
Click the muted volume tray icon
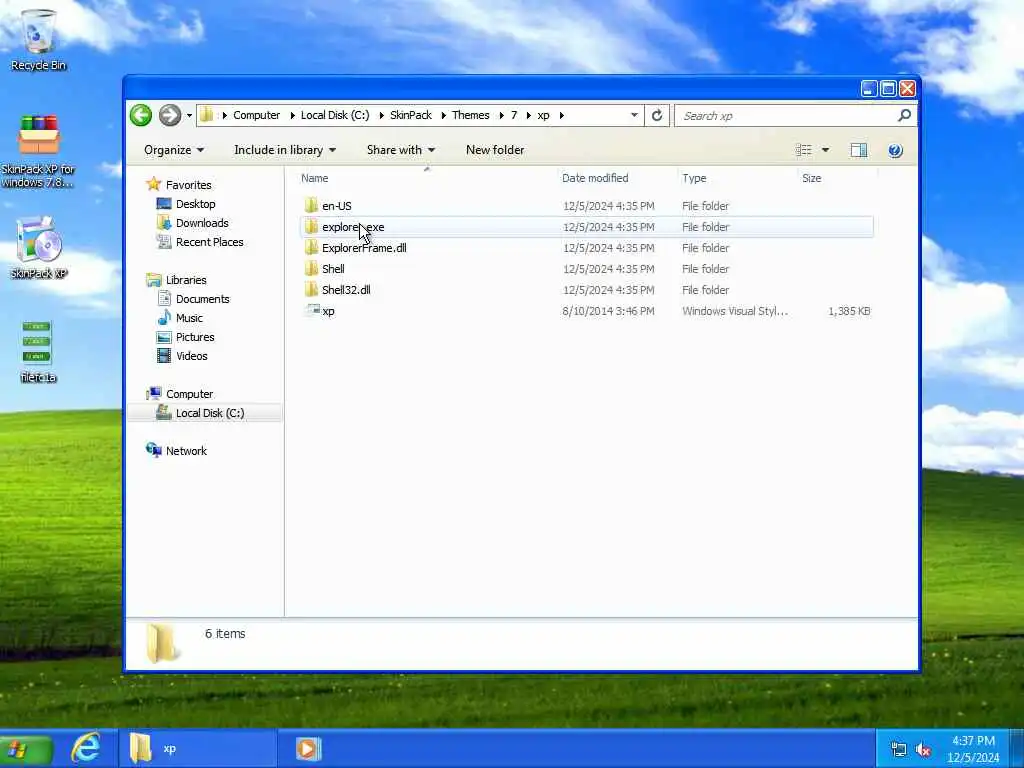[x=923, y=750]
